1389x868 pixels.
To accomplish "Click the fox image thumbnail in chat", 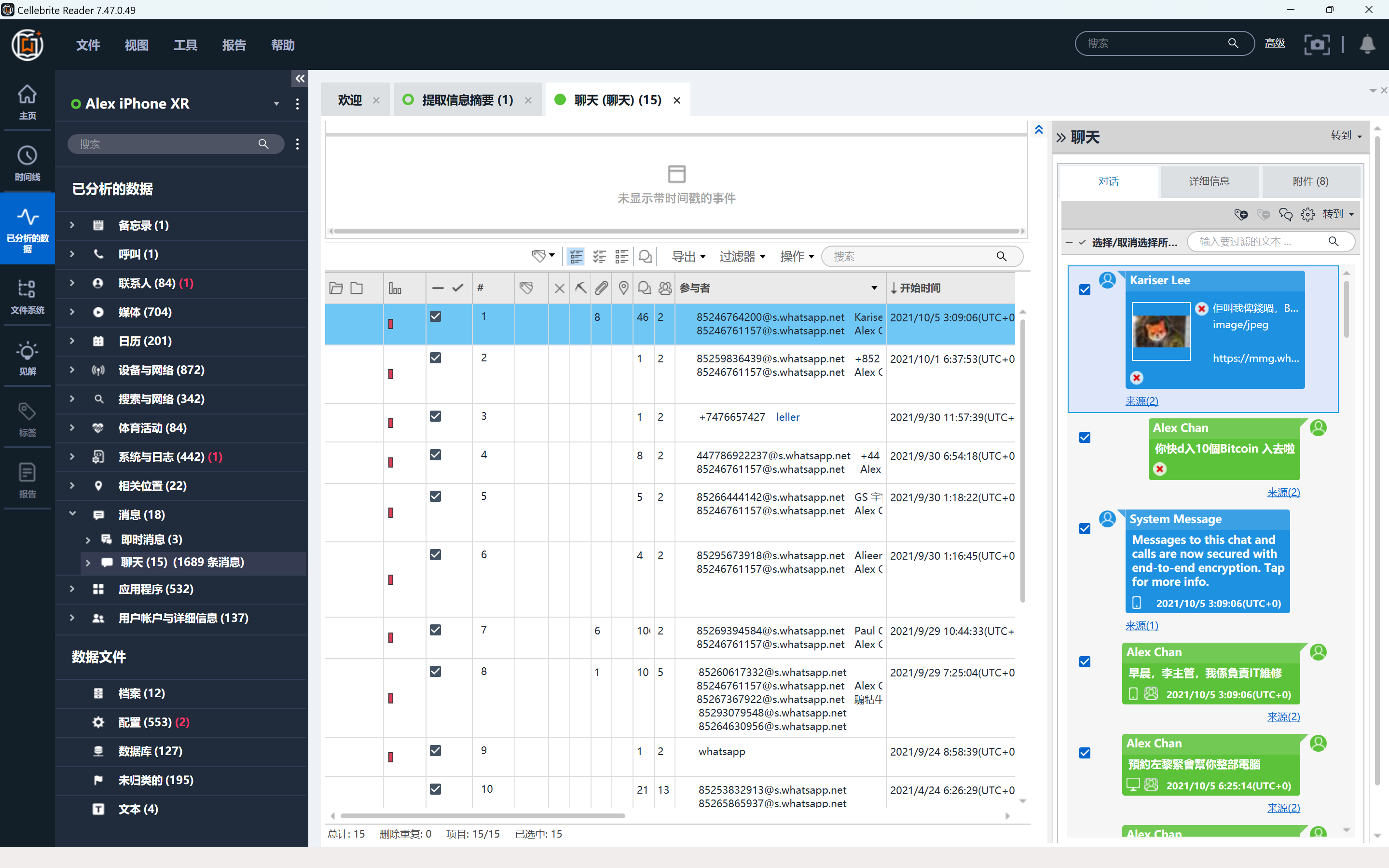I will (1161, 331).
